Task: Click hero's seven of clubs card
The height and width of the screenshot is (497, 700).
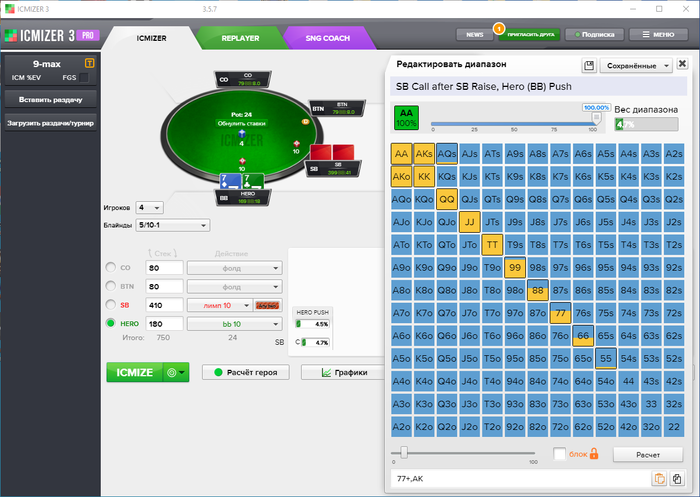Action: coord(253,181)
